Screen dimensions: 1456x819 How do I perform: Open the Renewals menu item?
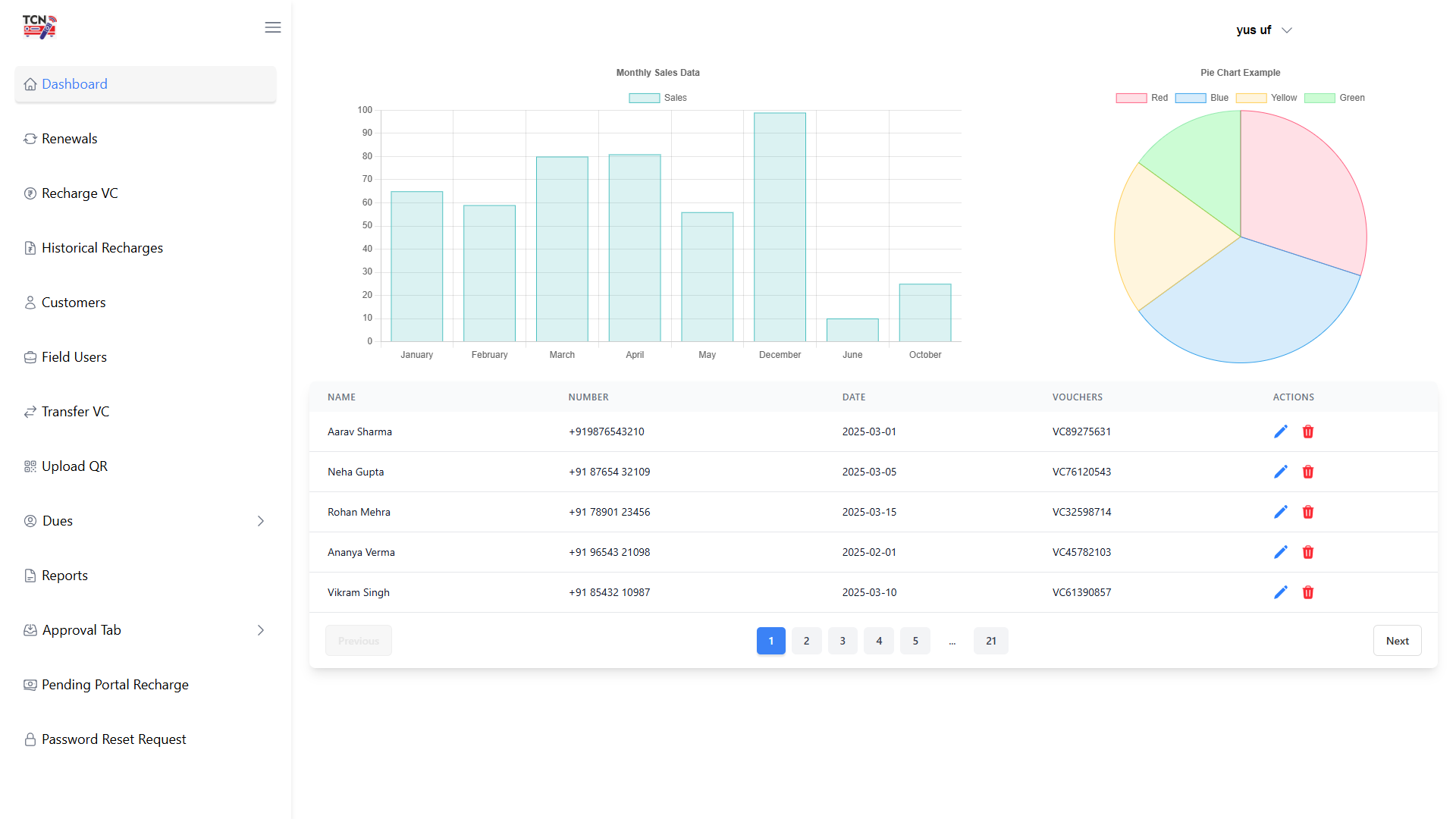coord(69,139)
